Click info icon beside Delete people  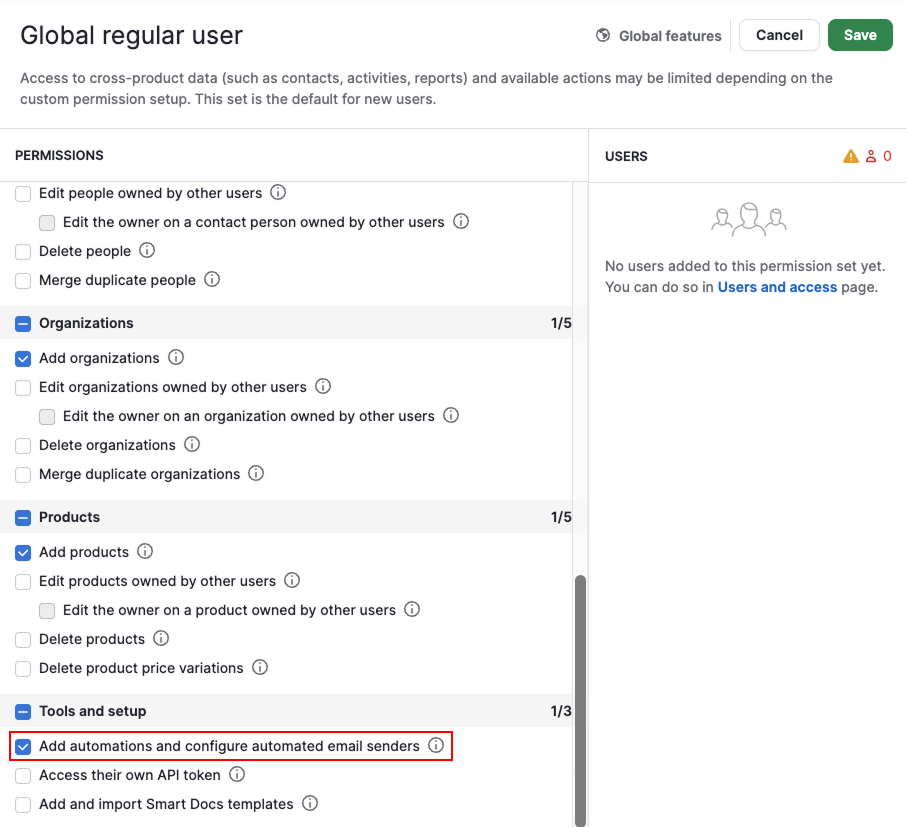pos(147,251)
